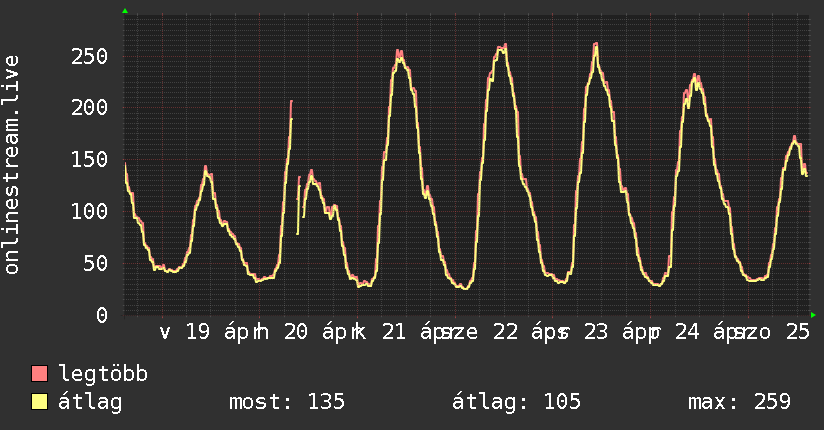This screenshot has height=430, width=824.
Task: Click the 100 y-axis label
Action: coord(89,211)
